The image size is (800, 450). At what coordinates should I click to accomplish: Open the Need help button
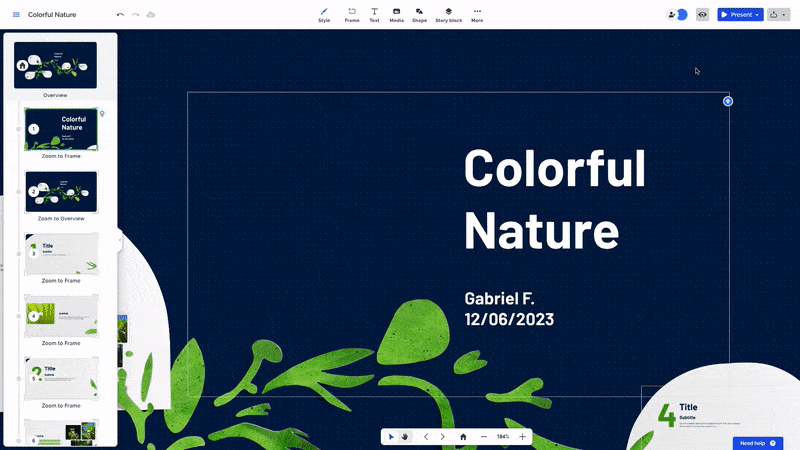[758, 443]
